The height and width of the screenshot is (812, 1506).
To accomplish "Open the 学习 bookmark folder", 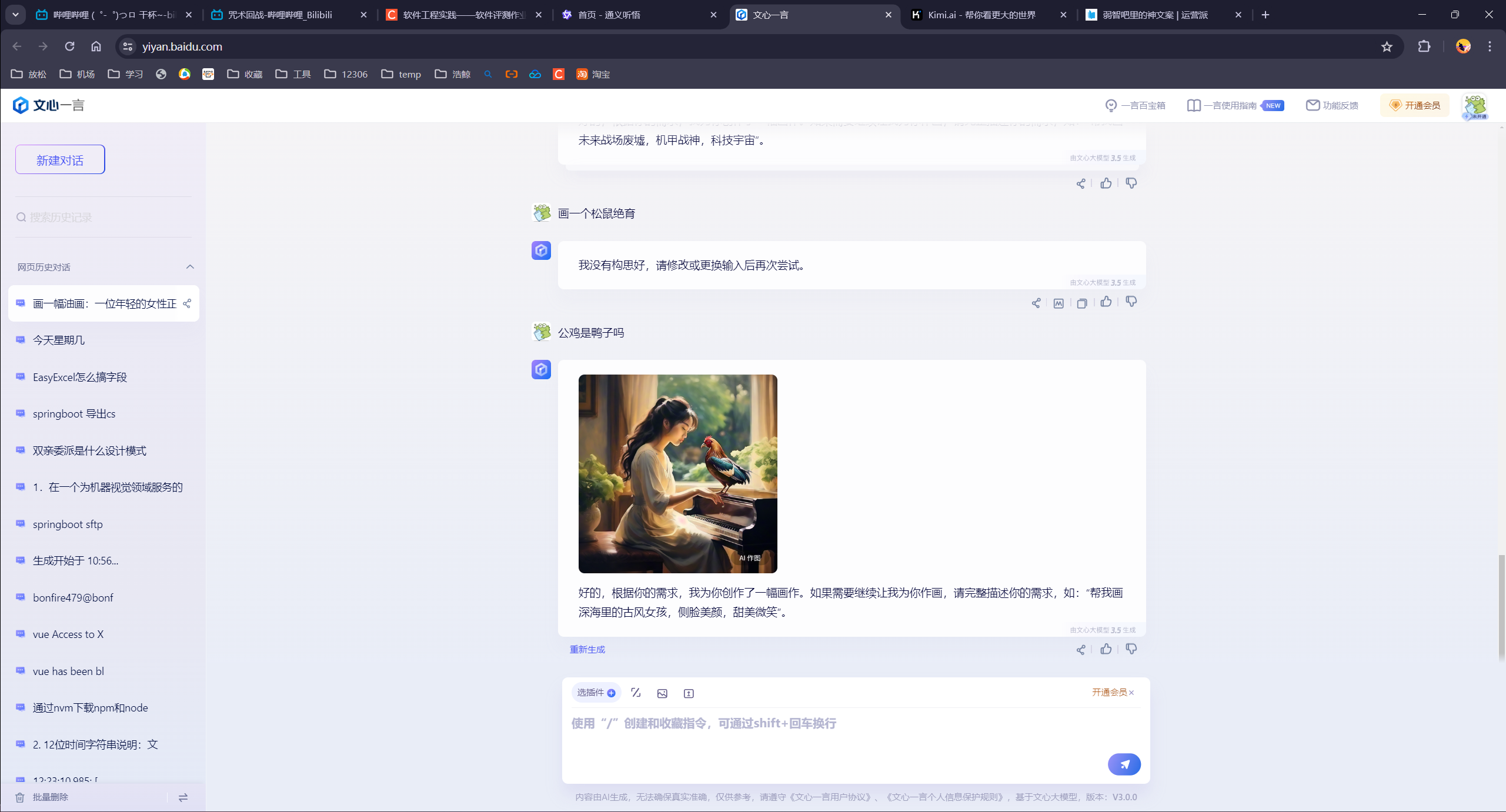I will click(x=125, y=74).
